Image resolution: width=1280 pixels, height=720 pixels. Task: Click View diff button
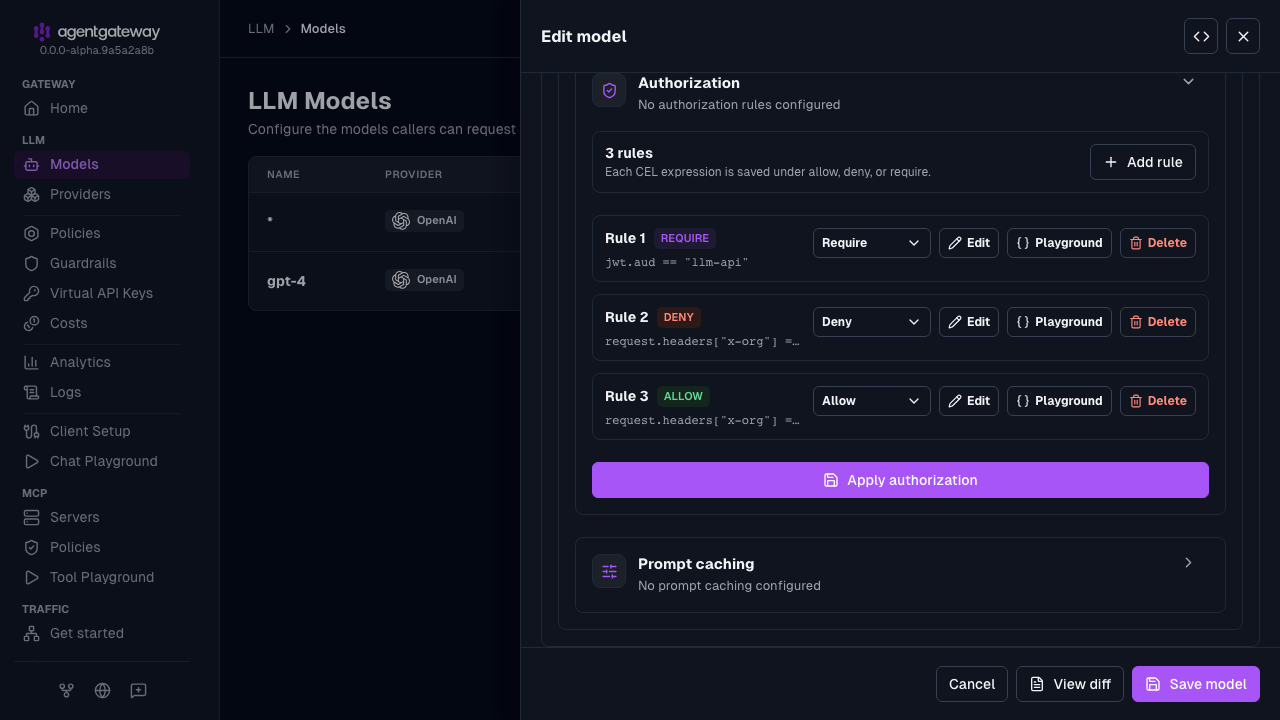click(1070, 684)
